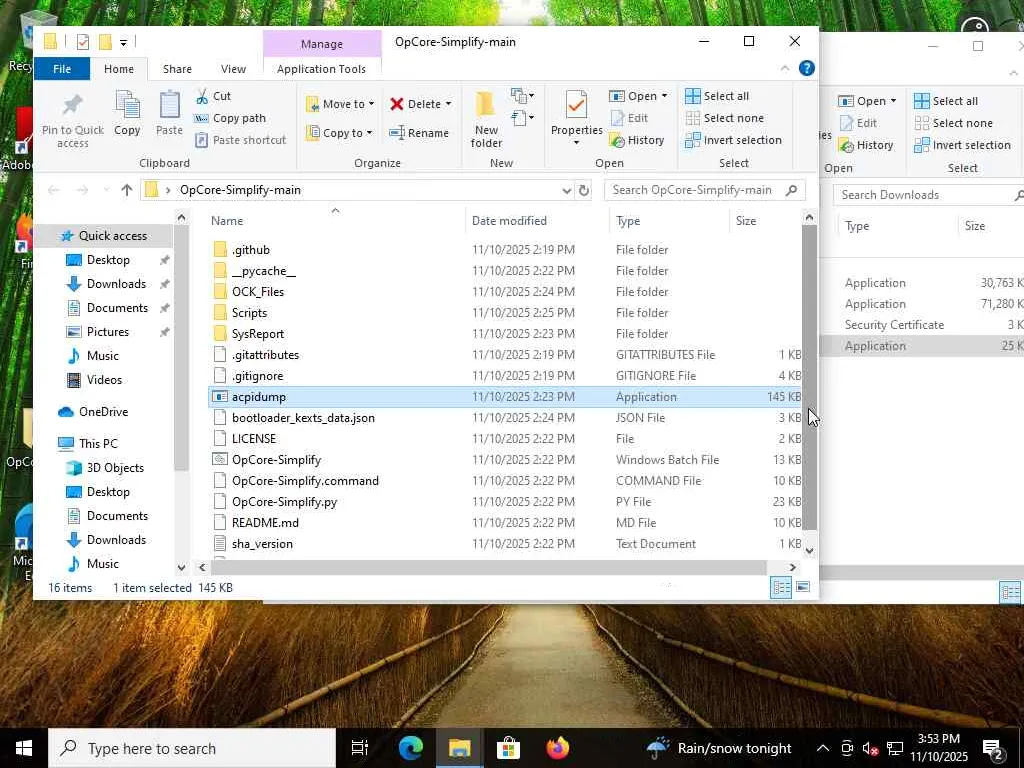The height and width of the screenshot is (768, 1024).
Task: Click Copy path in Clipboard group
Action: (x=231, y=118)
